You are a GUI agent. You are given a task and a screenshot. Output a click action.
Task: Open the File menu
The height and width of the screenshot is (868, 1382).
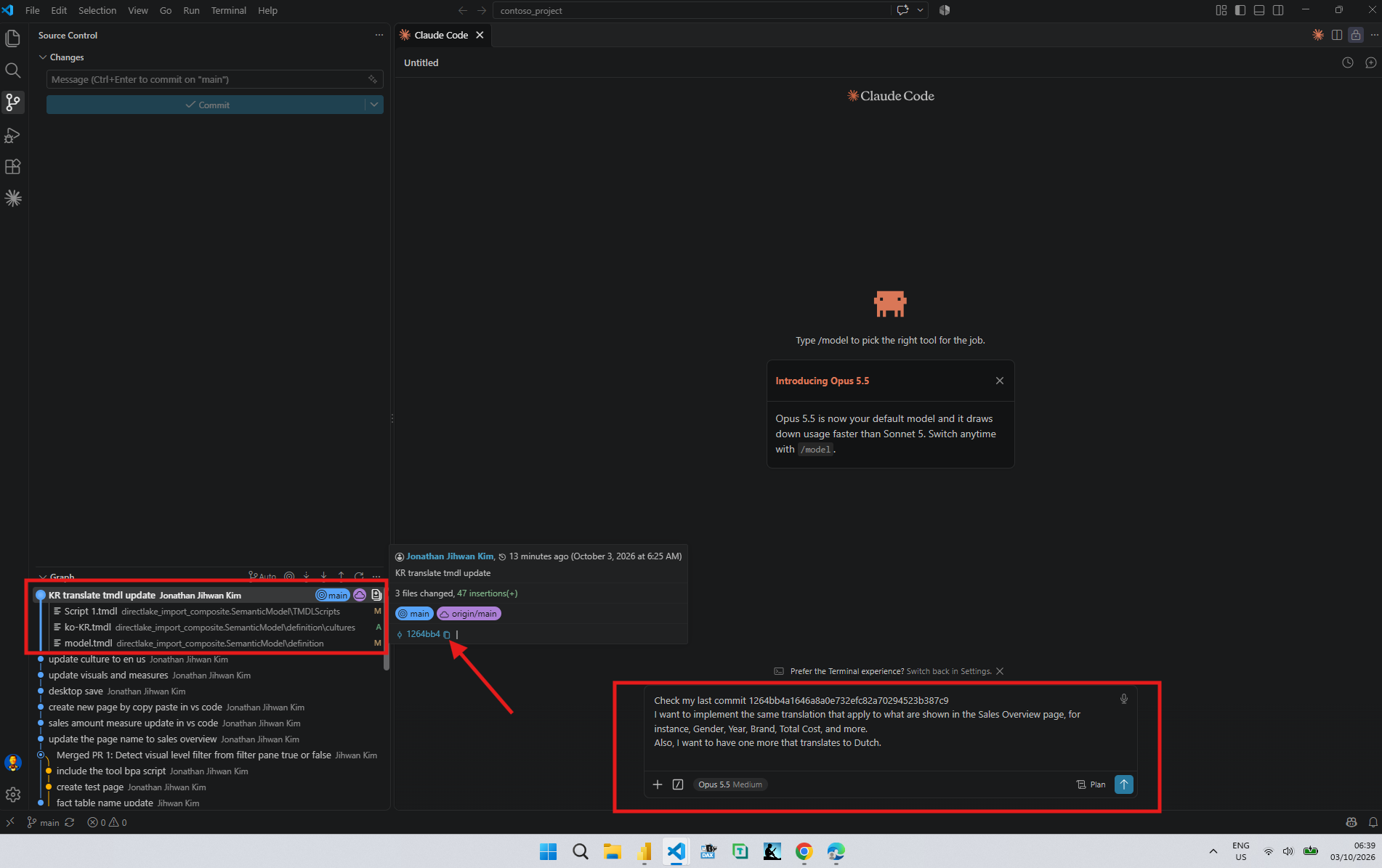coord(33,10)
